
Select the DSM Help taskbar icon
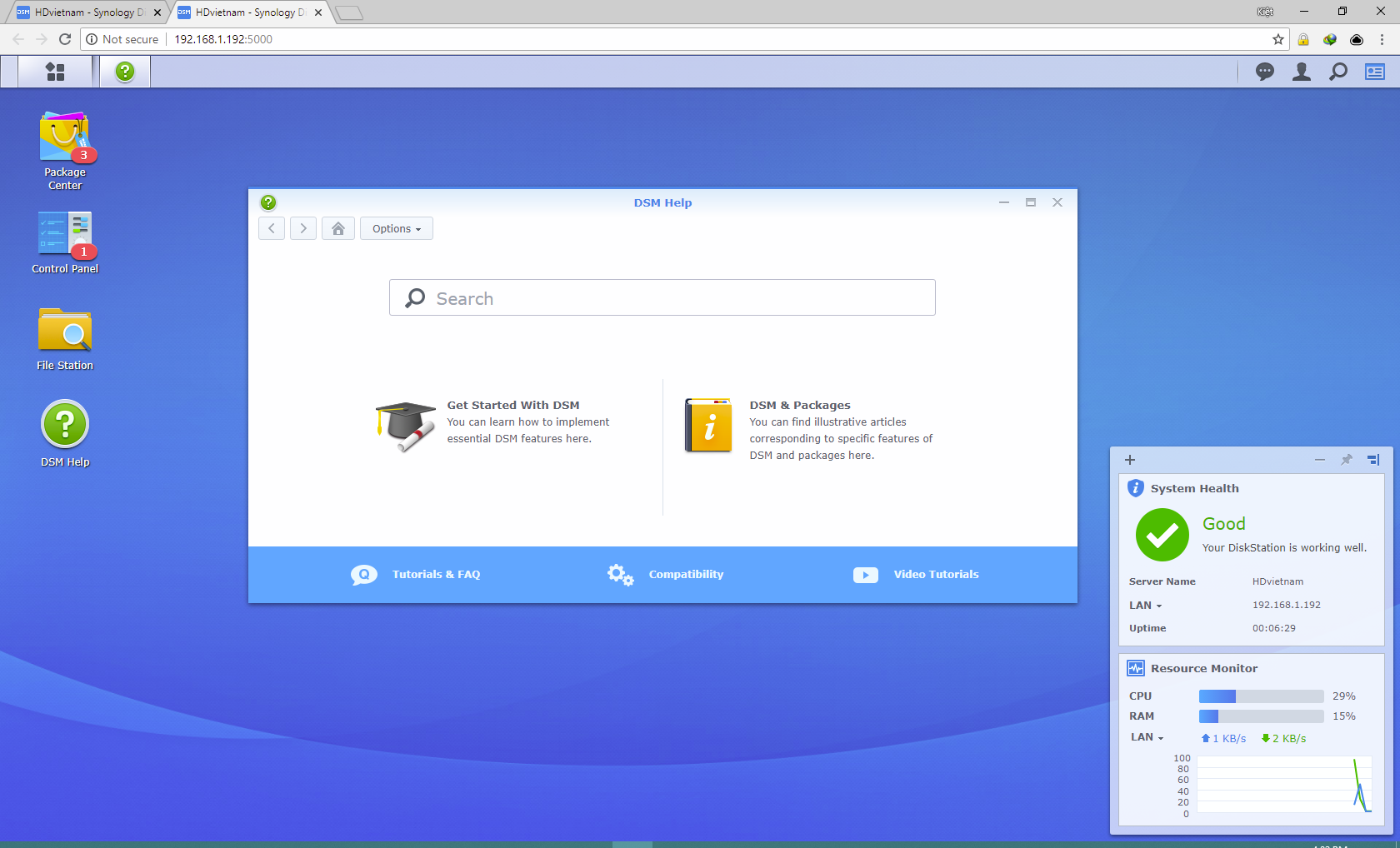click(x=125, y=72)
